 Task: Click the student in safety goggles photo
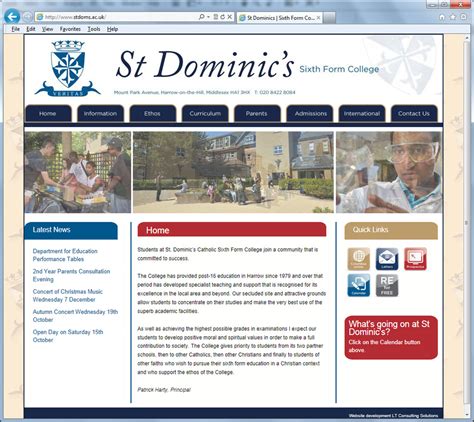click(x=389, y=172)
